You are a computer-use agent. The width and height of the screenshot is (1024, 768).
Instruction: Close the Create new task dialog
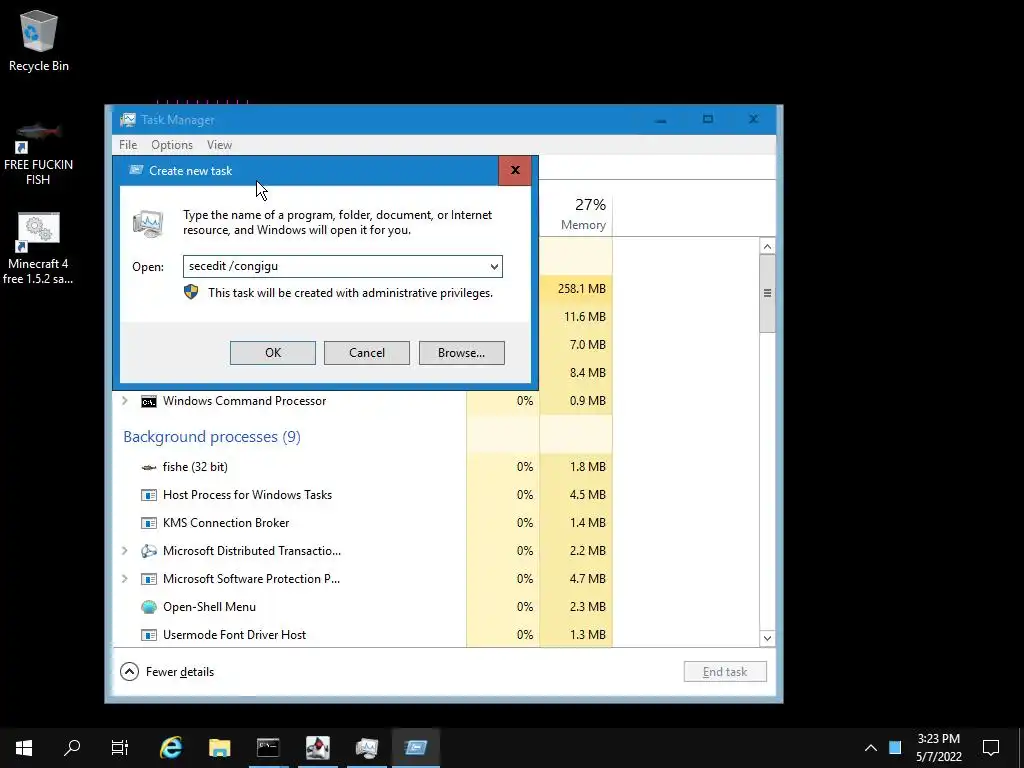pyautogui.click(x=515, y=170)
